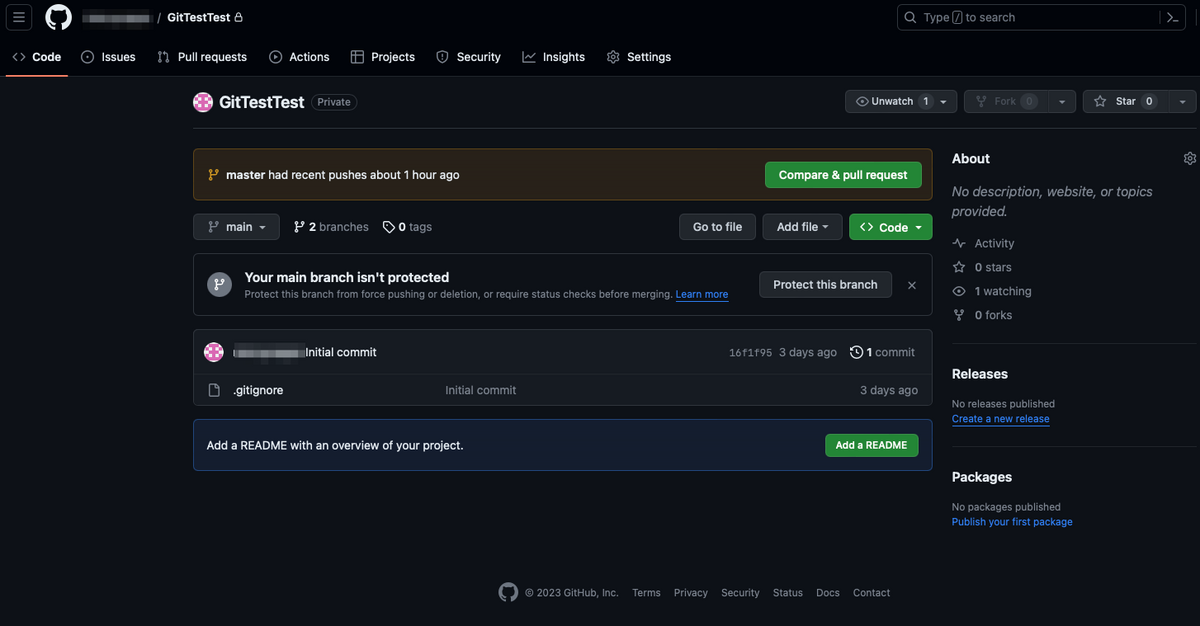Click the master branch name in banner

[246, 175]
